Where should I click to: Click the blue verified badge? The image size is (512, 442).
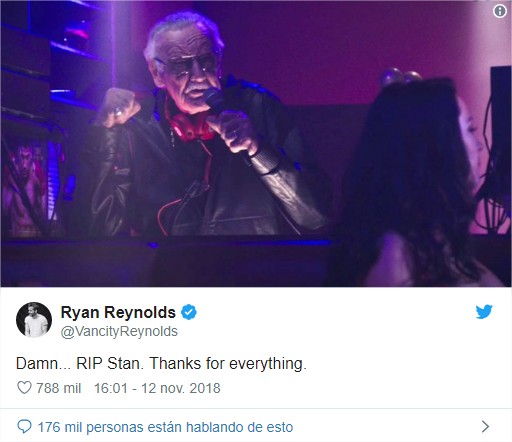click(189, 312)
